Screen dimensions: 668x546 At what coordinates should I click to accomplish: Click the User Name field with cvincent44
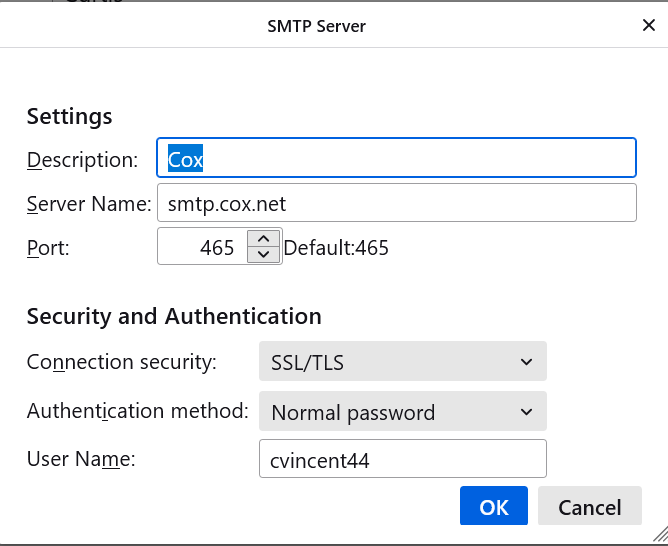402,459
